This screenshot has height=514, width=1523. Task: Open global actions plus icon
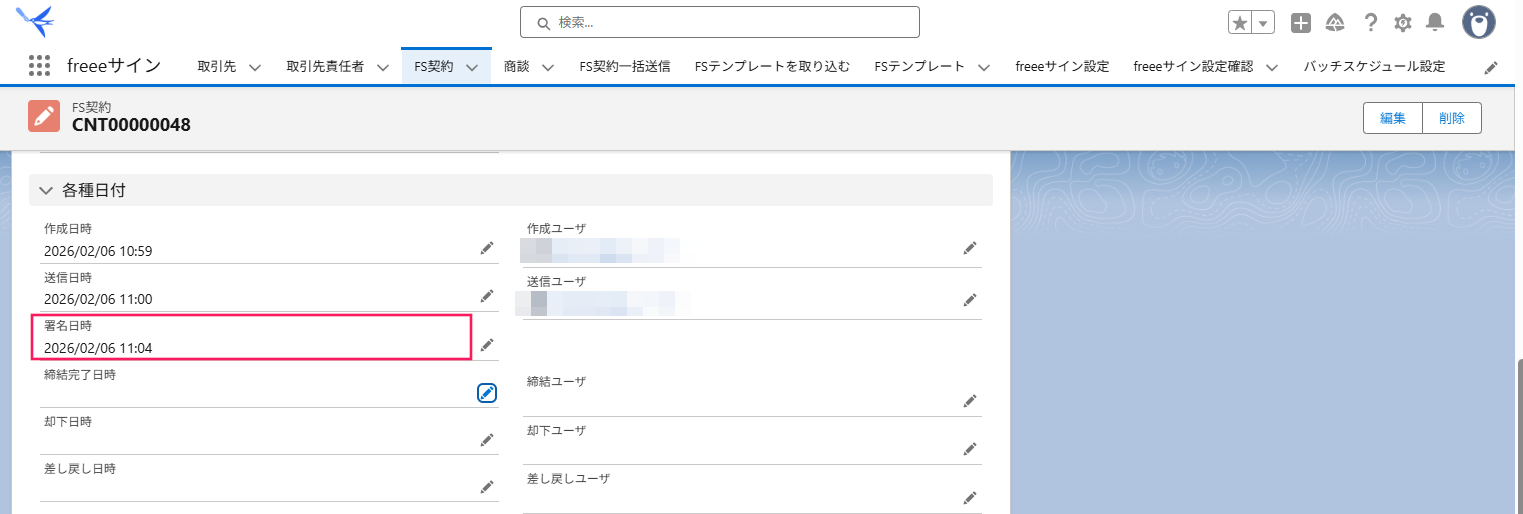pos(1301,22)
